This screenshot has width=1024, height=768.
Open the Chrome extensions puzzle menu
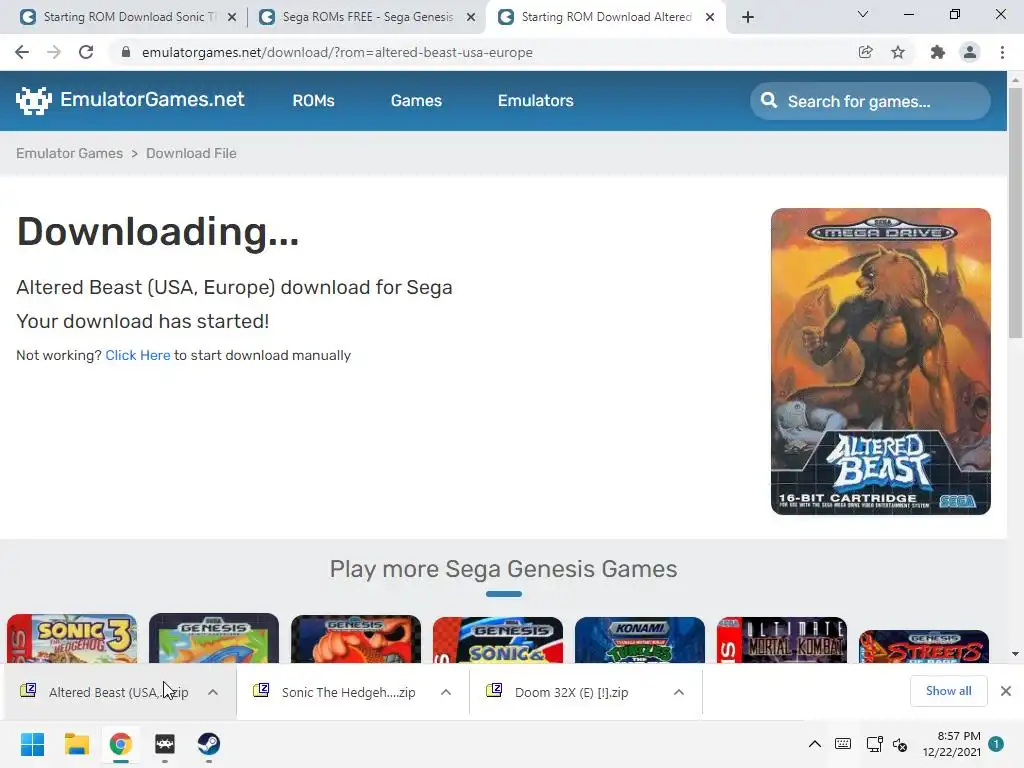click(x=938, y=52)
